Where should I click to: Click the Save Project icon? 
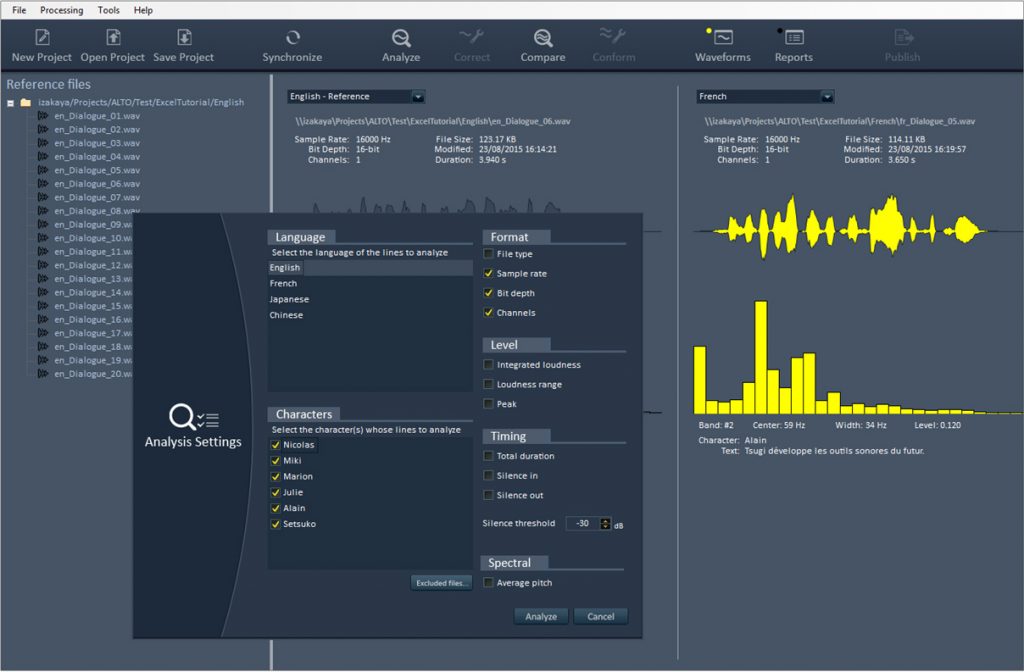pyautogui.click(x=184, y=38)
